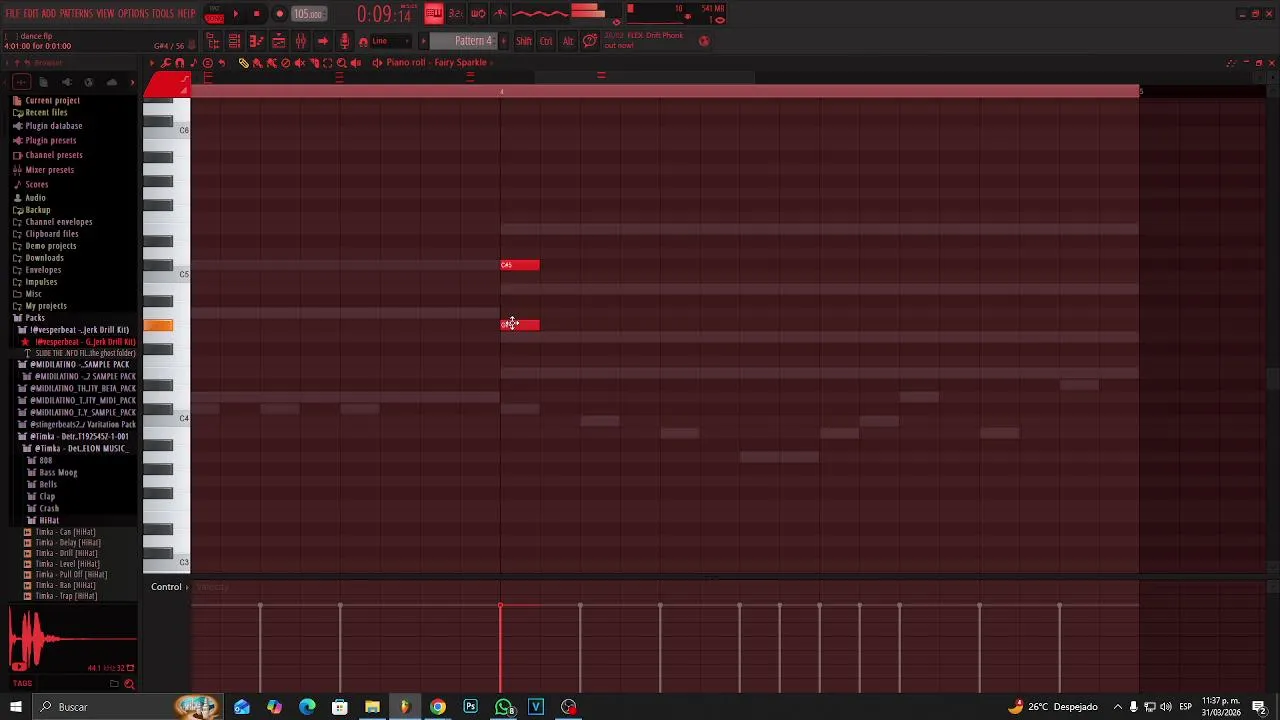Expand the Recent files folder
The image size is (1280, 720).
coord(46,112)
